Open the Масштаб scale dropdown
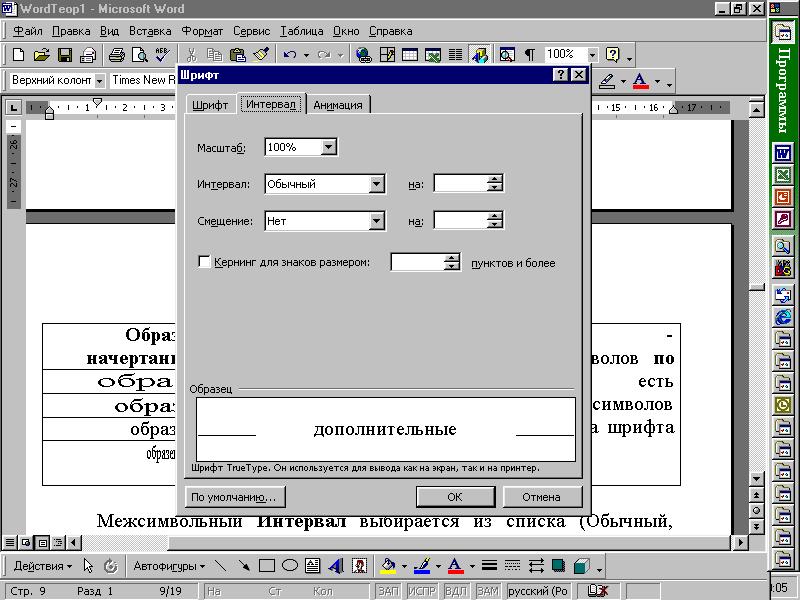Screen dimensions: 800x600 point(329,147)
